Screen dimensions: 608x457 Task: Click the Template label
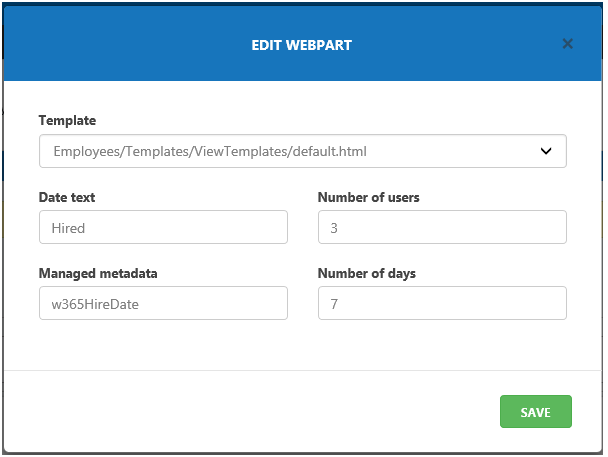point(67,120)
